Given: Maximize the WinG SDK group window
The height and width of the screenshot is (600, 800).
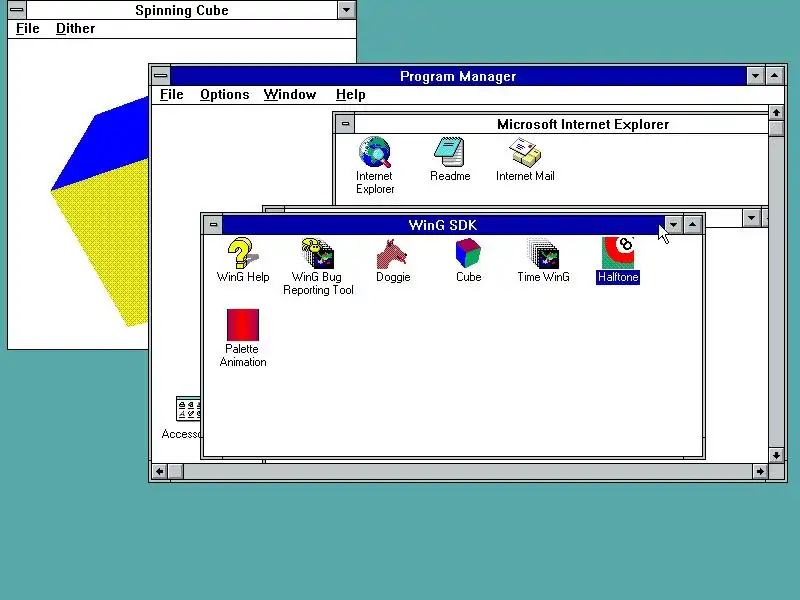Looking at the screenshot, I should pos(692,224).
